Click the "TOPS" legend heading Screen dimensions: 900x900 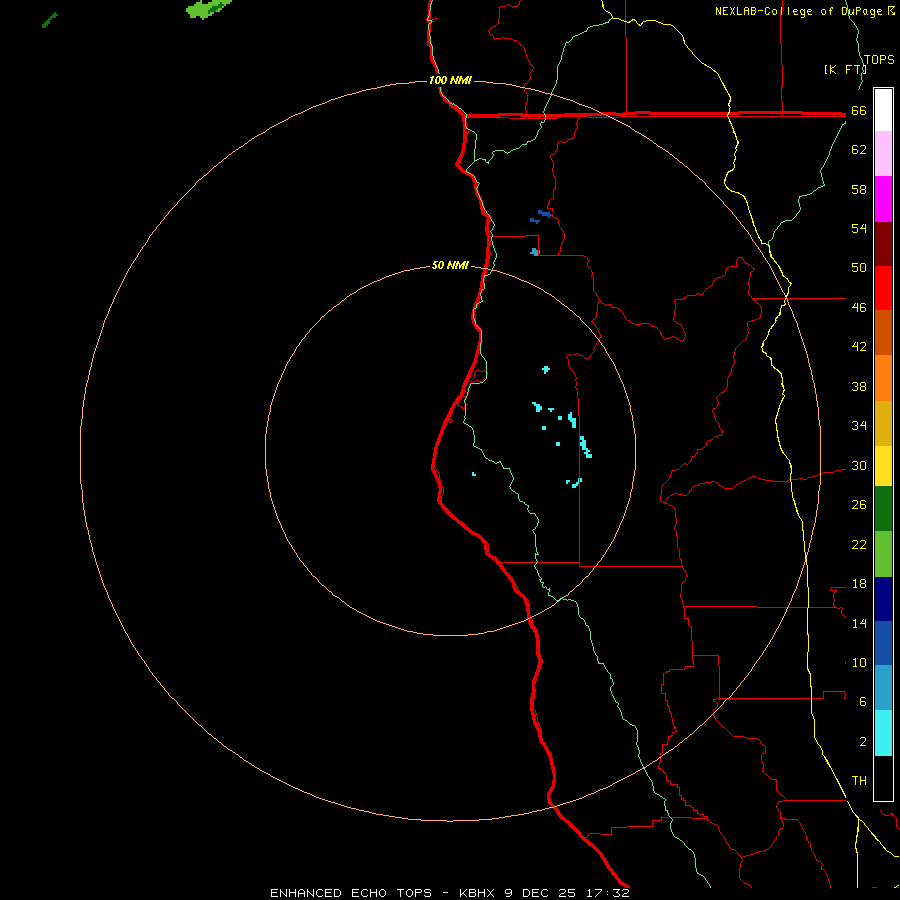[x=879, y=60]
